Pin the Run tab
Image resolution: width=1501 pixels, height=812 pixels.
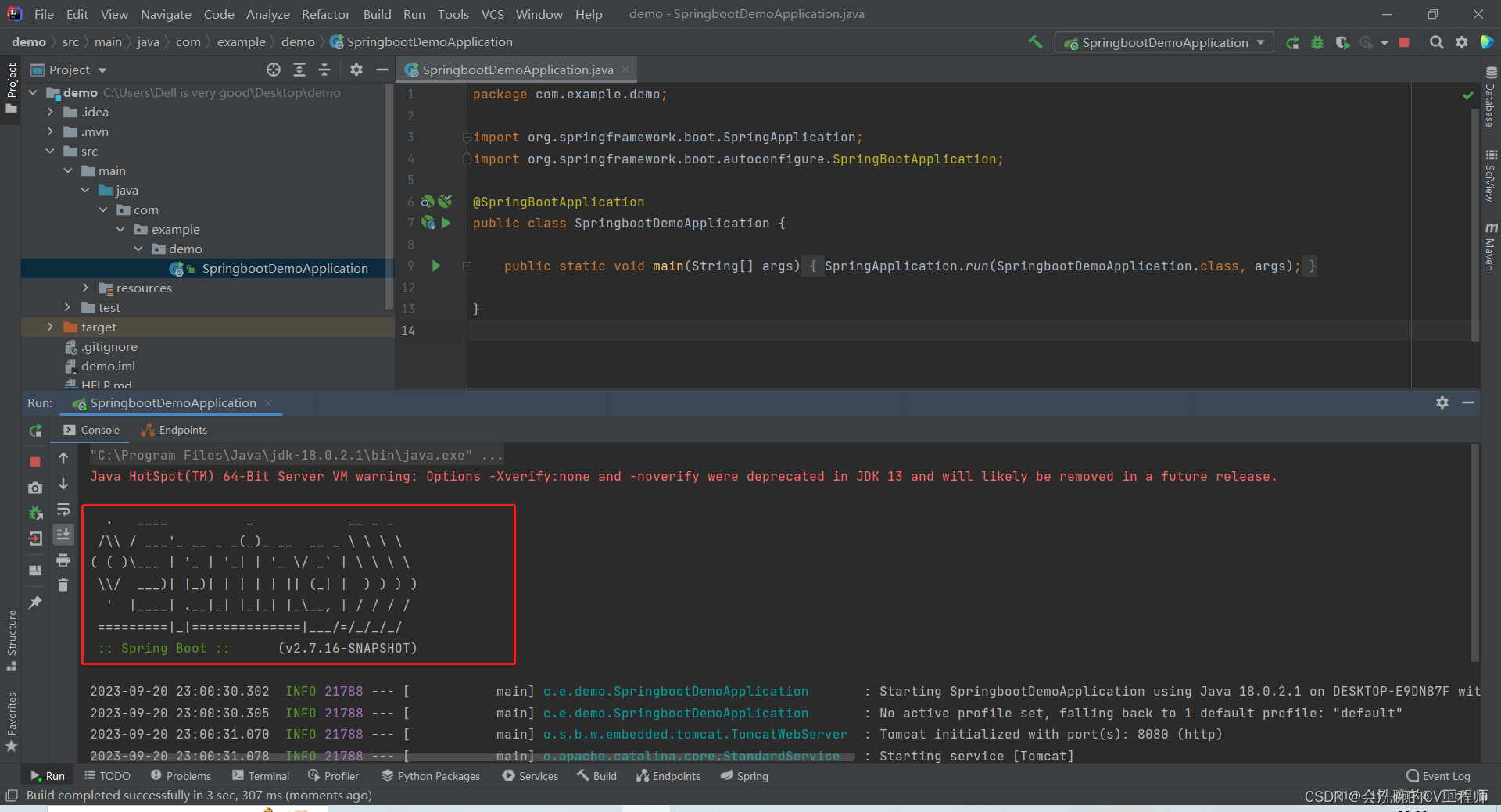[35, 602]
